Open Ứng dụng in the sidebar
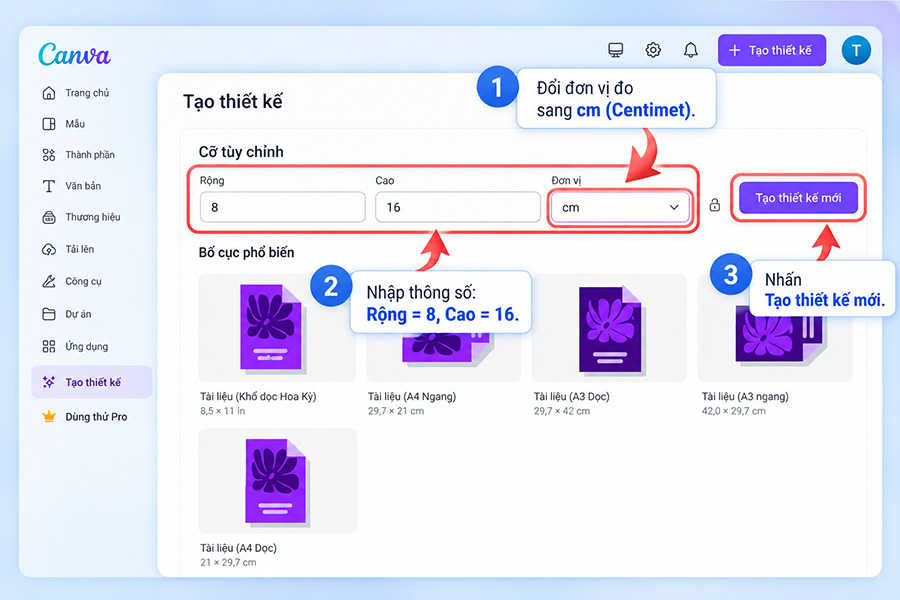The height and width of the screenshot is (600, 900). point(87,346)
